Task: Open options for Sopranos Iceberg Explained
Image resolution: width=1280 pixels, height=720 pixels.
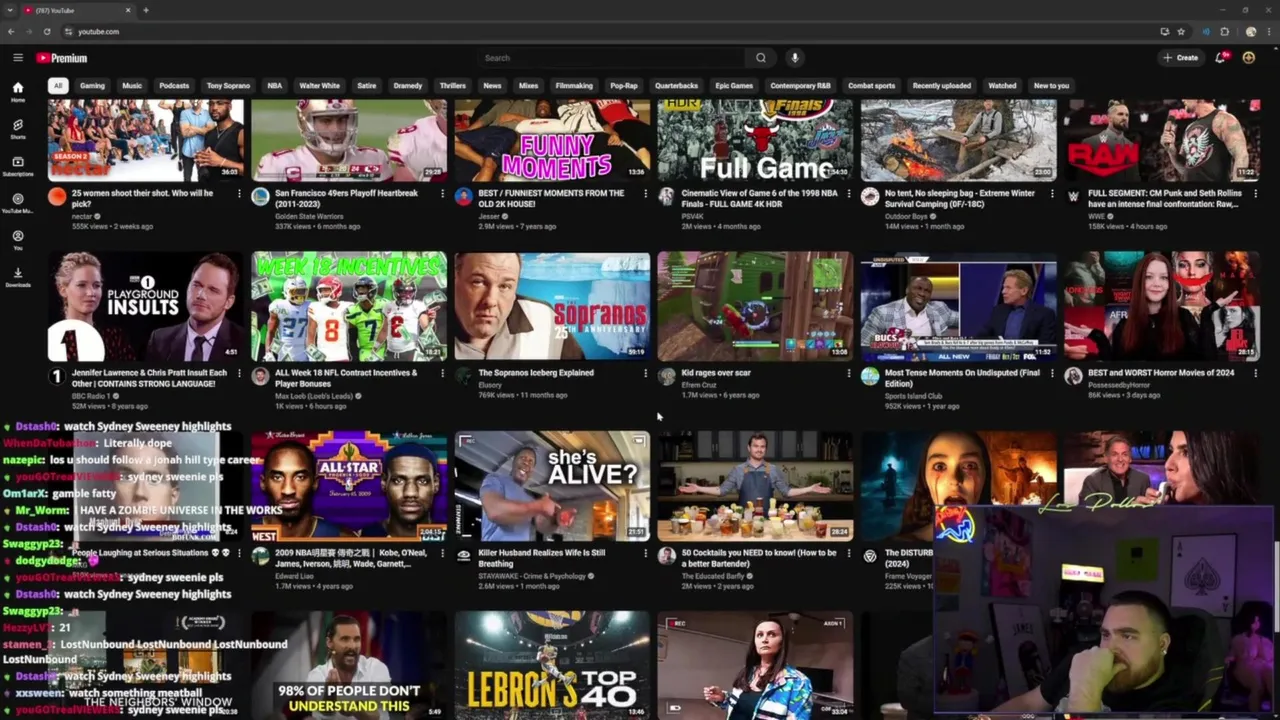Action: (x=645, y=374)
